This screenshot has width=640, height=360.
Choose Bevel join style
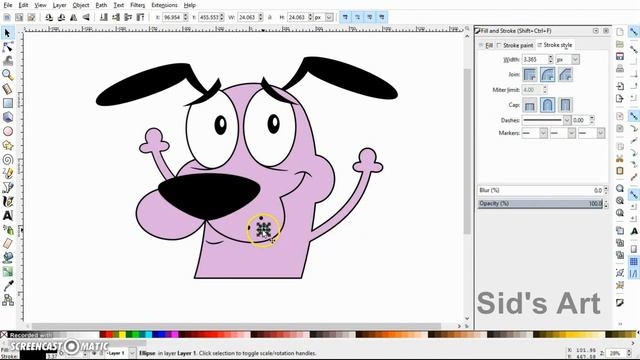[565, 75]
